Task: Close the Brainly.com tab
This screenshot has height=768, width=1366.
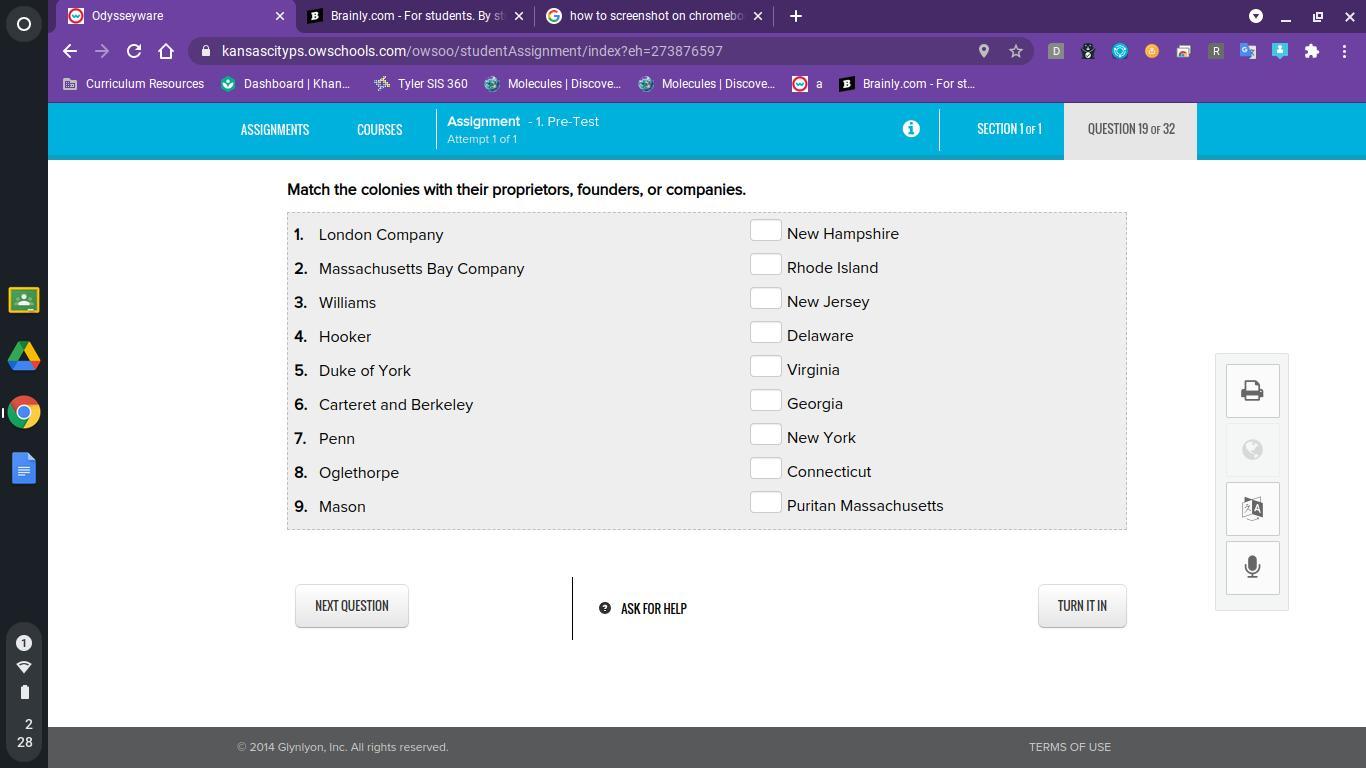Action: (x=519, y=16)
